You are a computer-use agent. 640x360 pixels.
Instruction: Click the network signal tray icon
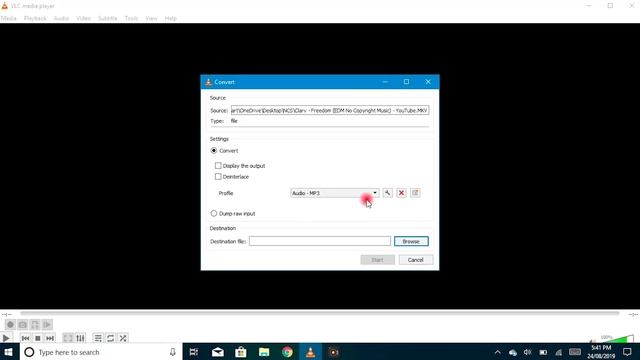click(x=559, y=352)
